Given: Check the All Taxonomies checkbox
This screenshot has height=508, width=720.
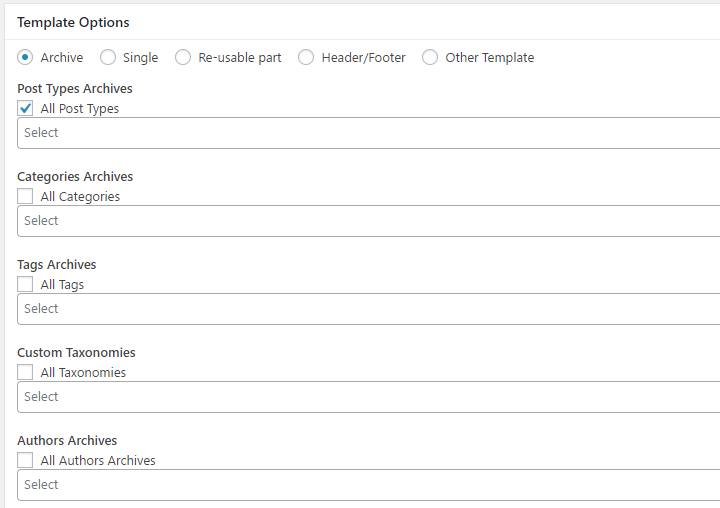Looking at the screenshot, I should coord(25,372).
